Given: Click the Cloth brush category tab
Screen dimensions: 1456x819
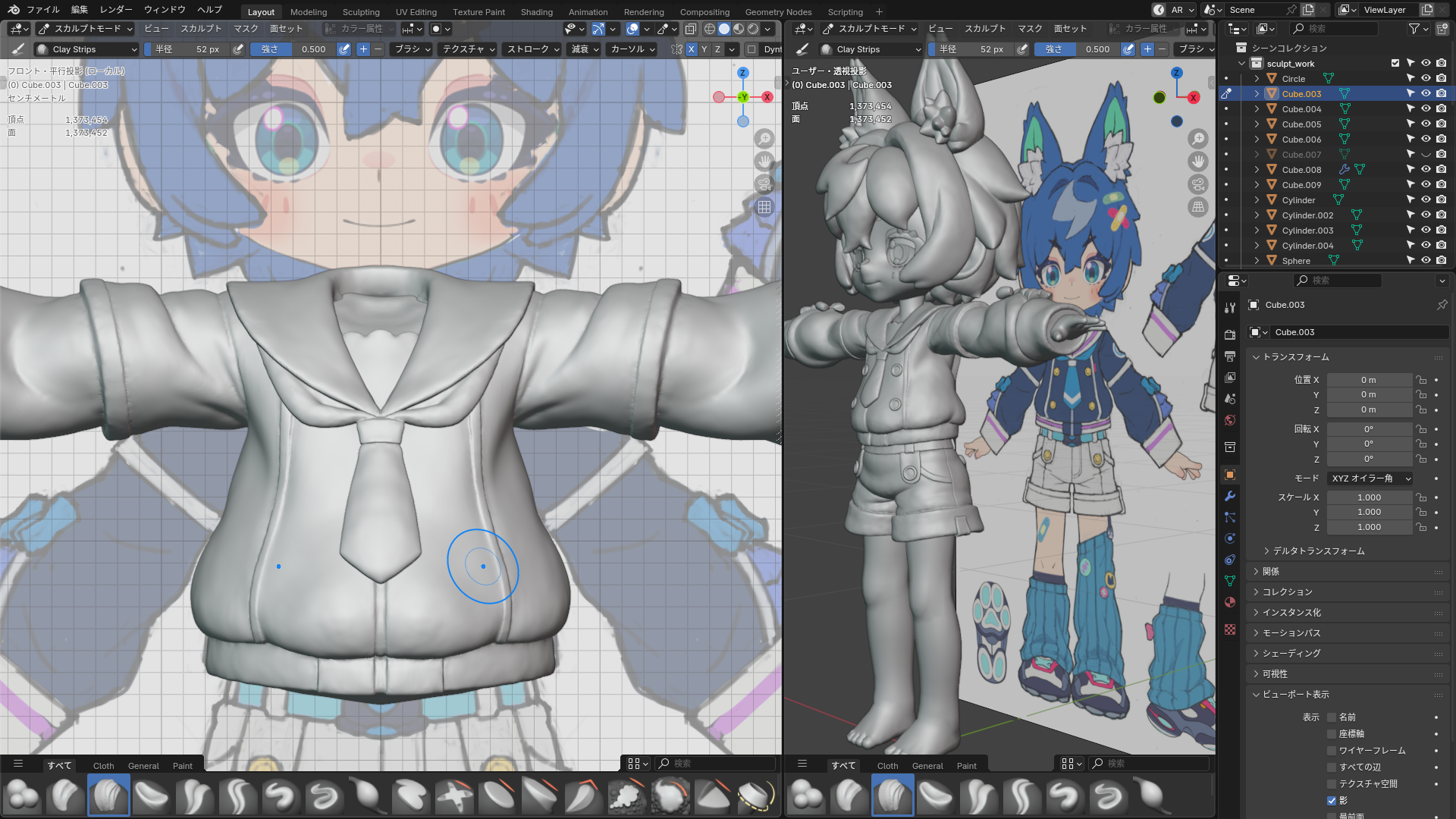Looking at the screenshot, I should (103, 766).
